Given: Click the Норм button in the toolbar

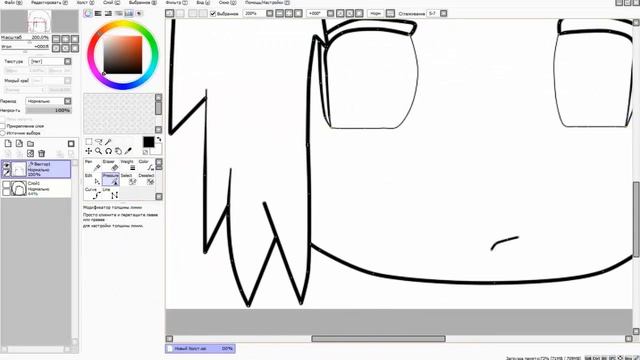Looking at the screenshot, I should [x=376, y=13].
